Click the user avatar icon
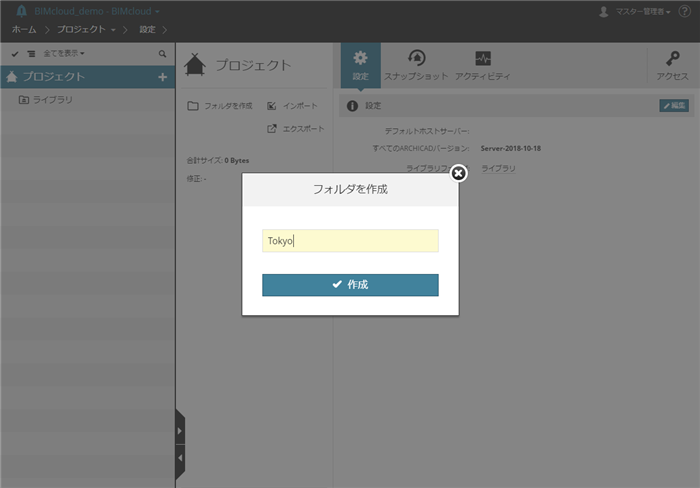This screenshot has width=700, height=488. 604,12
